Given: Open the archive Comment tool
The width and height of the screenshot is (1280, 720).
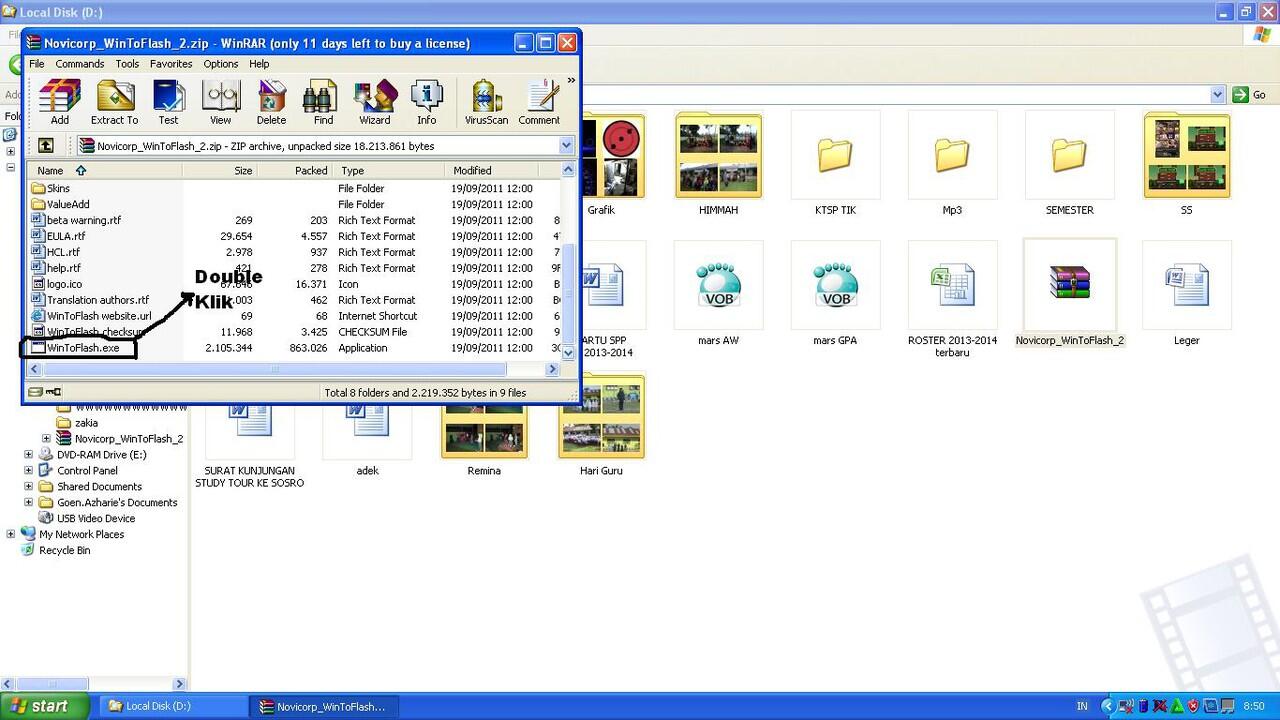Looking at the screenshot, I should click(x=539, y=103).
